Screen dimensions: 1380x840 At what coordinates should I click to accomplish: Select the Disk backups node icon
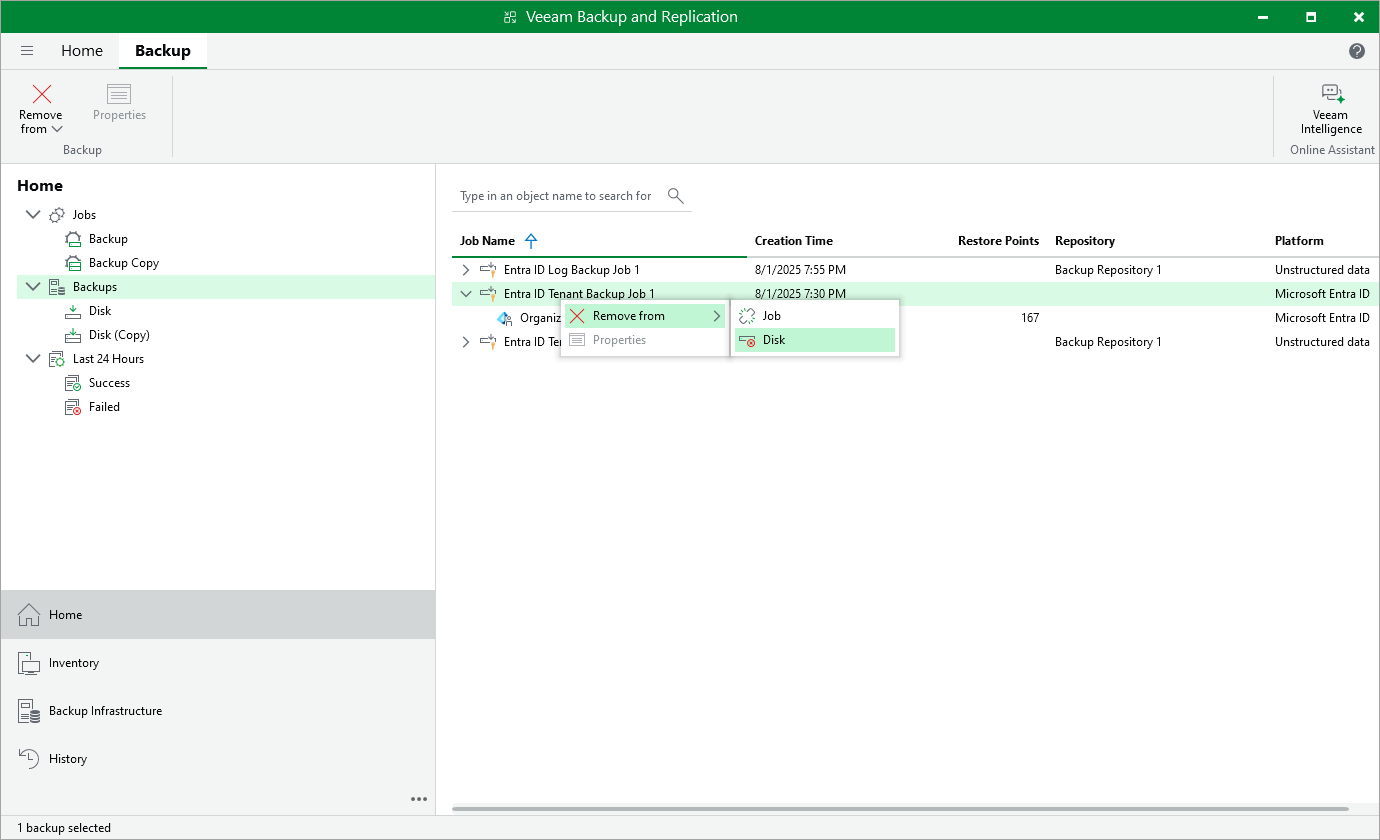(x=73, y=310)
